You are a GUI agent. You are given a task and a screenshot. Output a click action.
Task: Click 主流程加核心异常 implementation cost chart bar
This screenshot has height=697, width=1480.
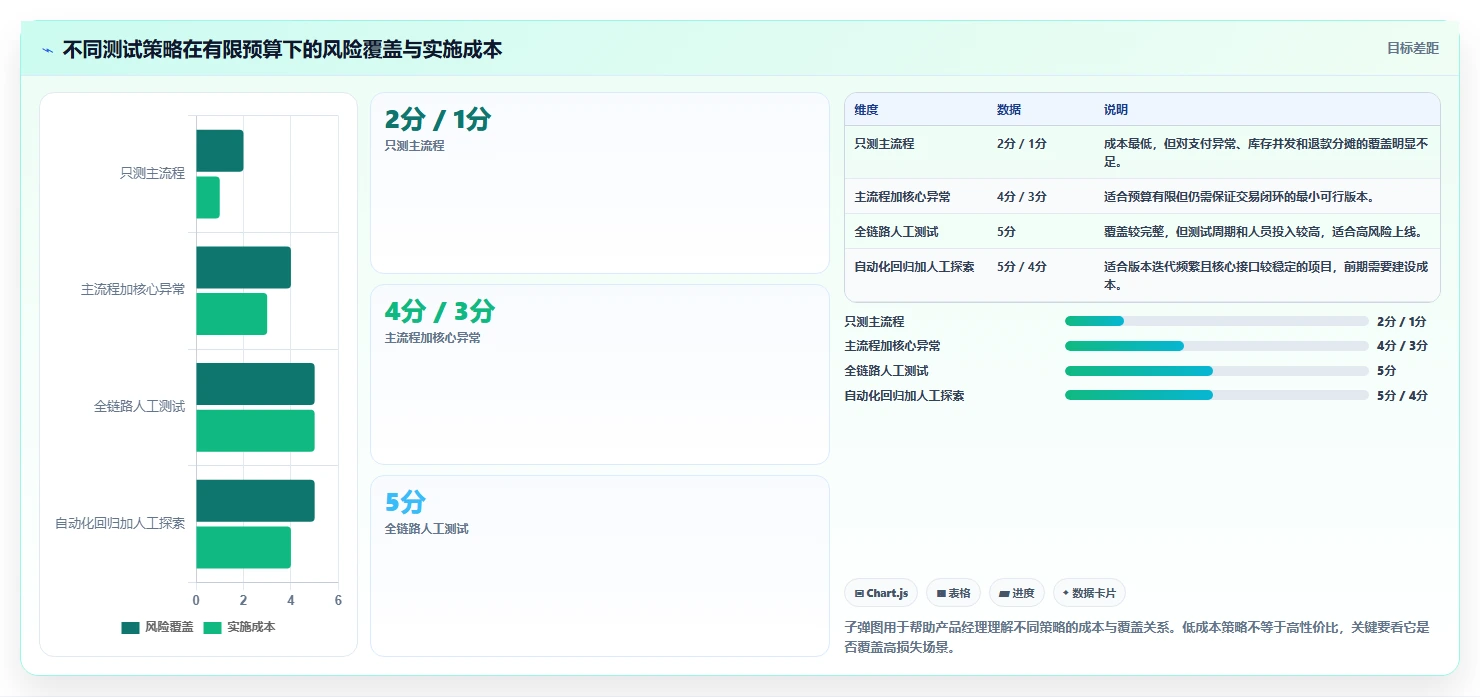pos(231,314)
